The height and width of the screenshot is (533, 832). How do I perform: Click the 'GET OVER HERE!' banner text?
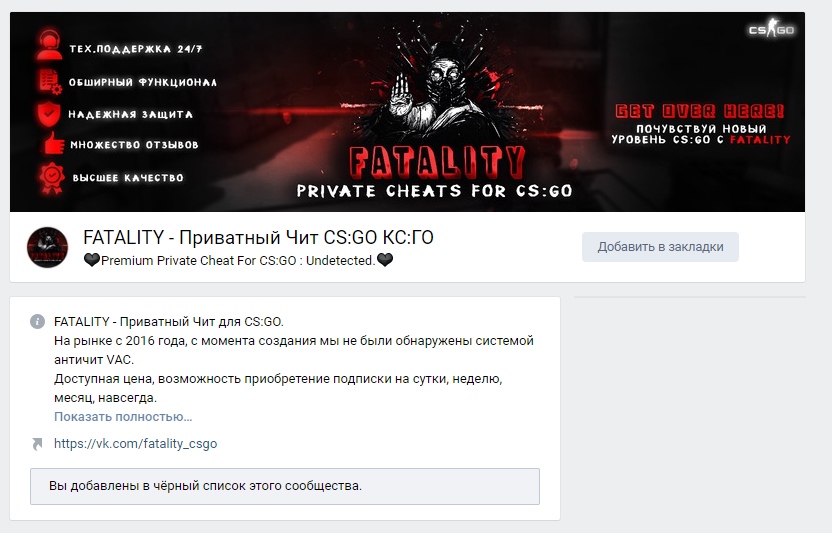(699, 111)
